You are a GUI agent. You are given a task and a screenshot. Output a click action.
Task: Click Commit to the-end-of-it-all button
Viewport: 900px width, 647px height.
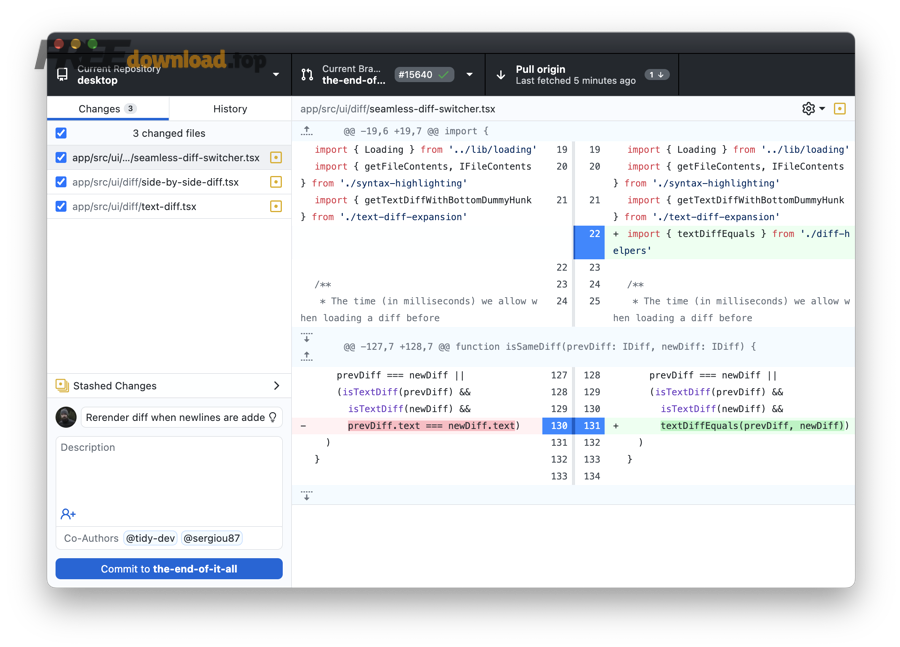[x=169, y=569]
